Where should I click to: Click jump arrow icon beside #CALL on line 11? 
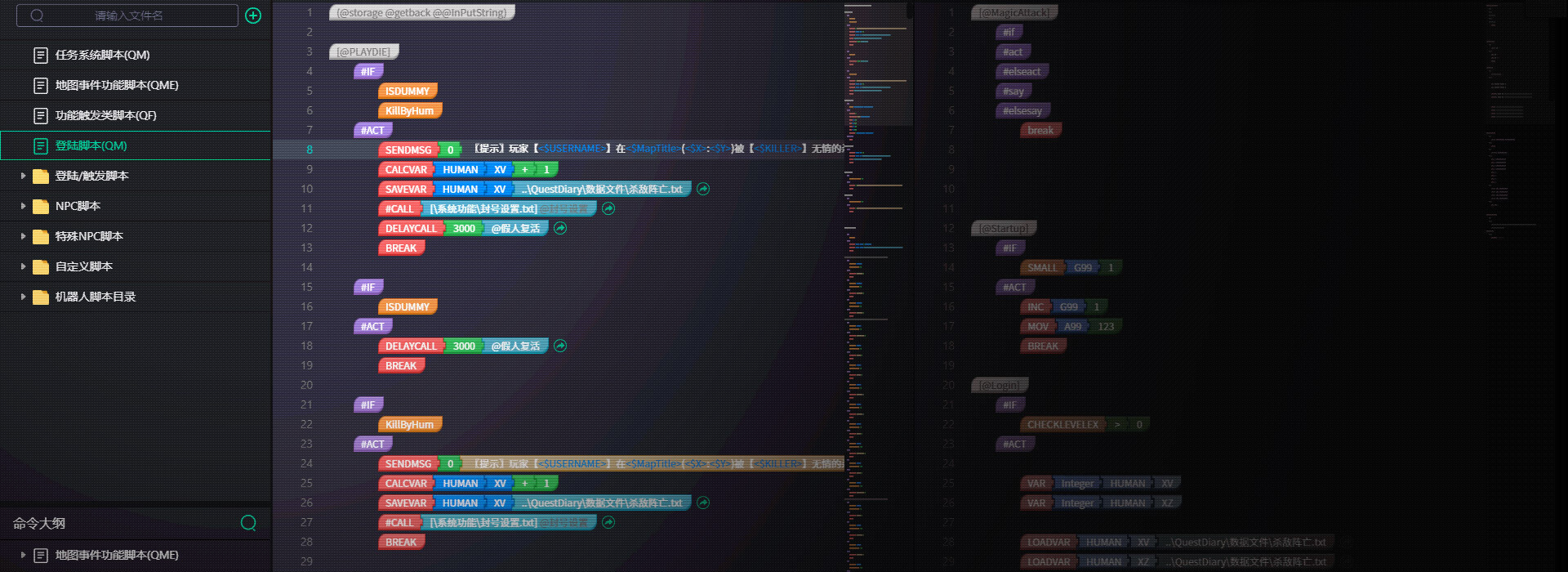tap(608, 208)
